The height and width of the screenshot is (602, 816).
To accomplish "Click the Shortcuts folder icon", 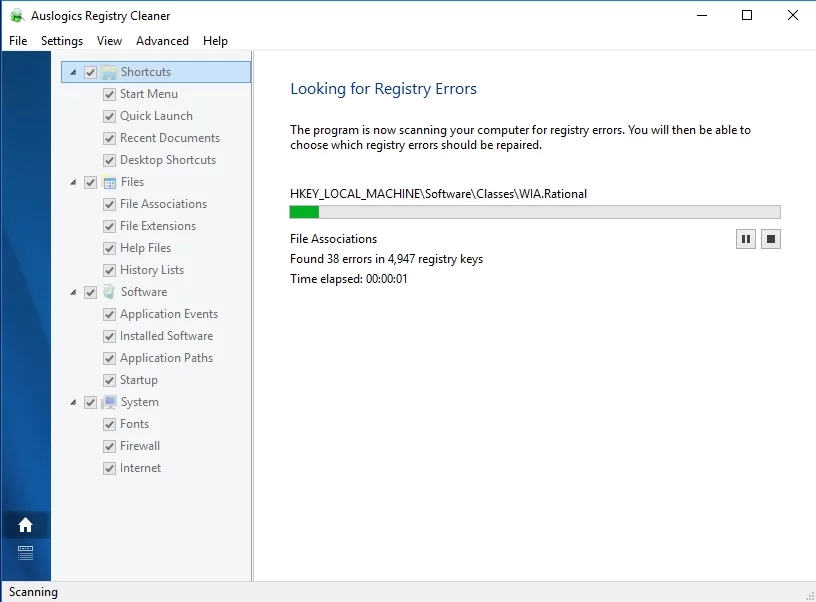I will pos(109,72).
